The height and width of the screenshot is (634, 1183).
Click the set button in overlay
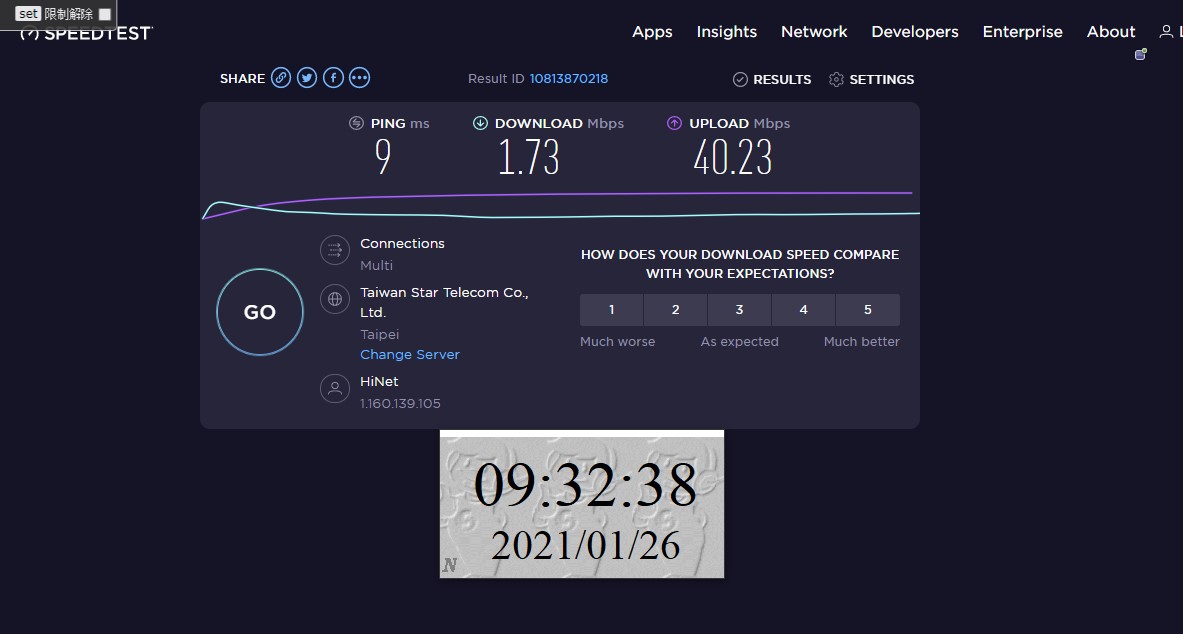(x=28, y=14)
